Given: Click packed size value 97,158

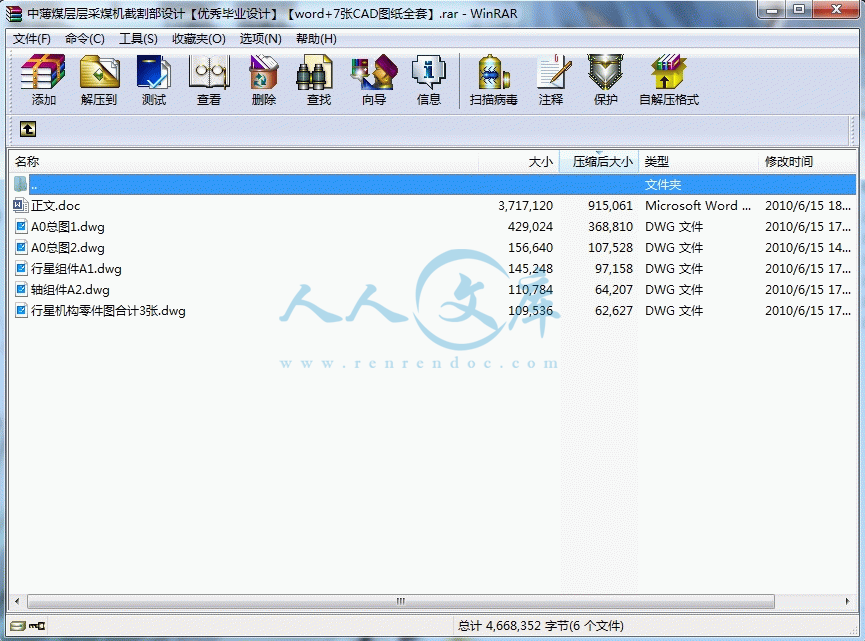Looking at the screenshot, I should (x=614, y=269).
